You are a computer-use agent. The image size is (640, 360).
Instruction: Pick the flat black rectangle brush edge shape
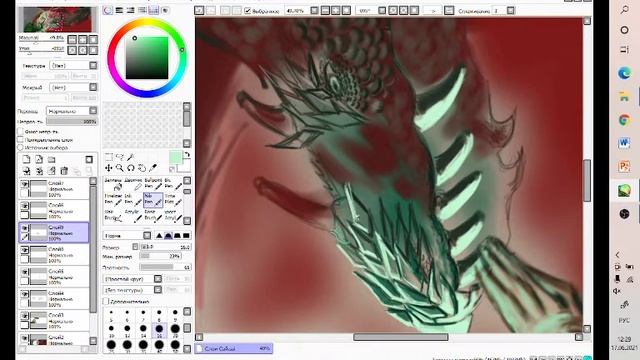tap(186, 236)
